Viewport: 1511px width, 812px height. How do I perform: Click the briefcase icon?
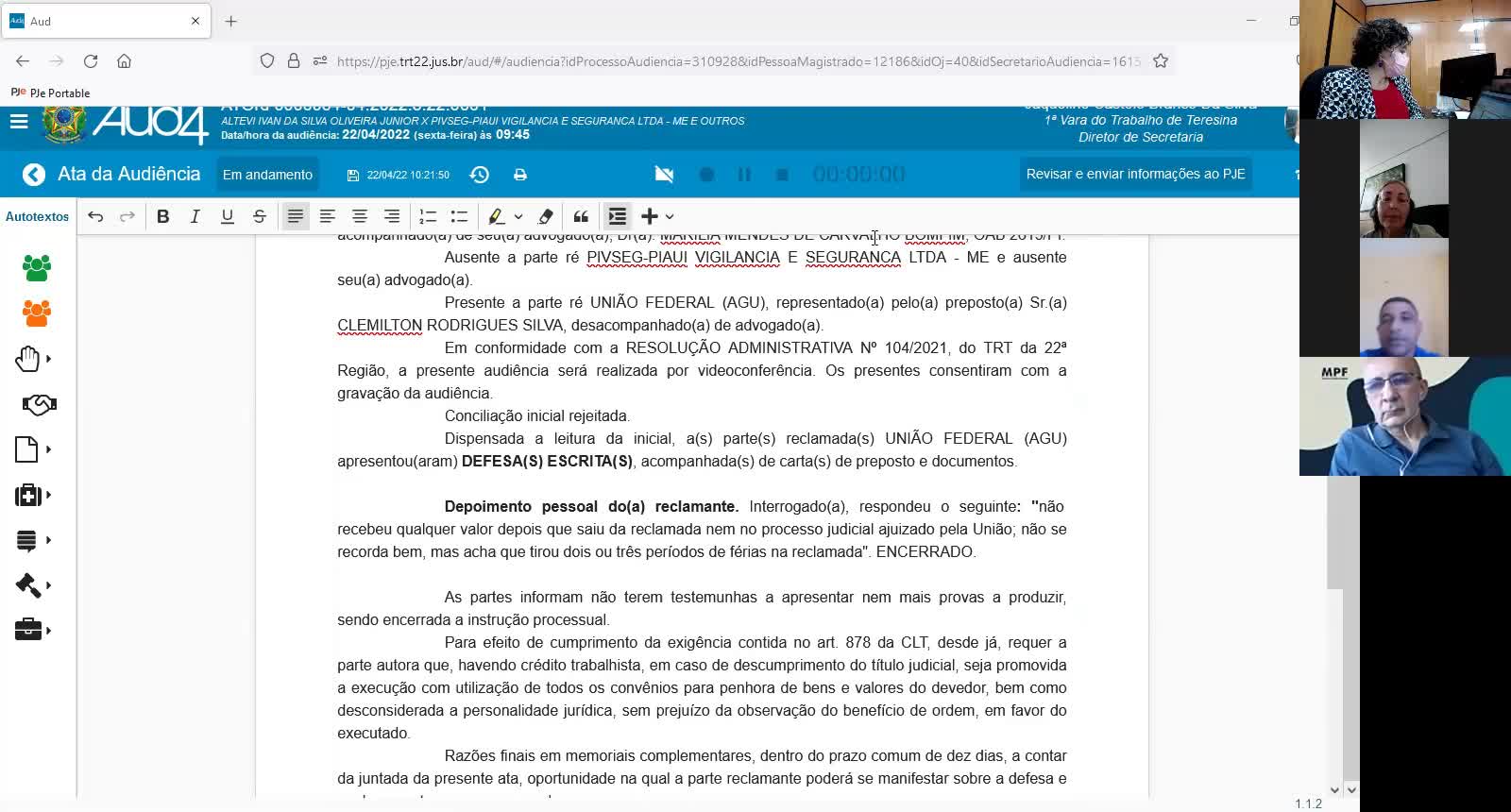tap(28, 630)
